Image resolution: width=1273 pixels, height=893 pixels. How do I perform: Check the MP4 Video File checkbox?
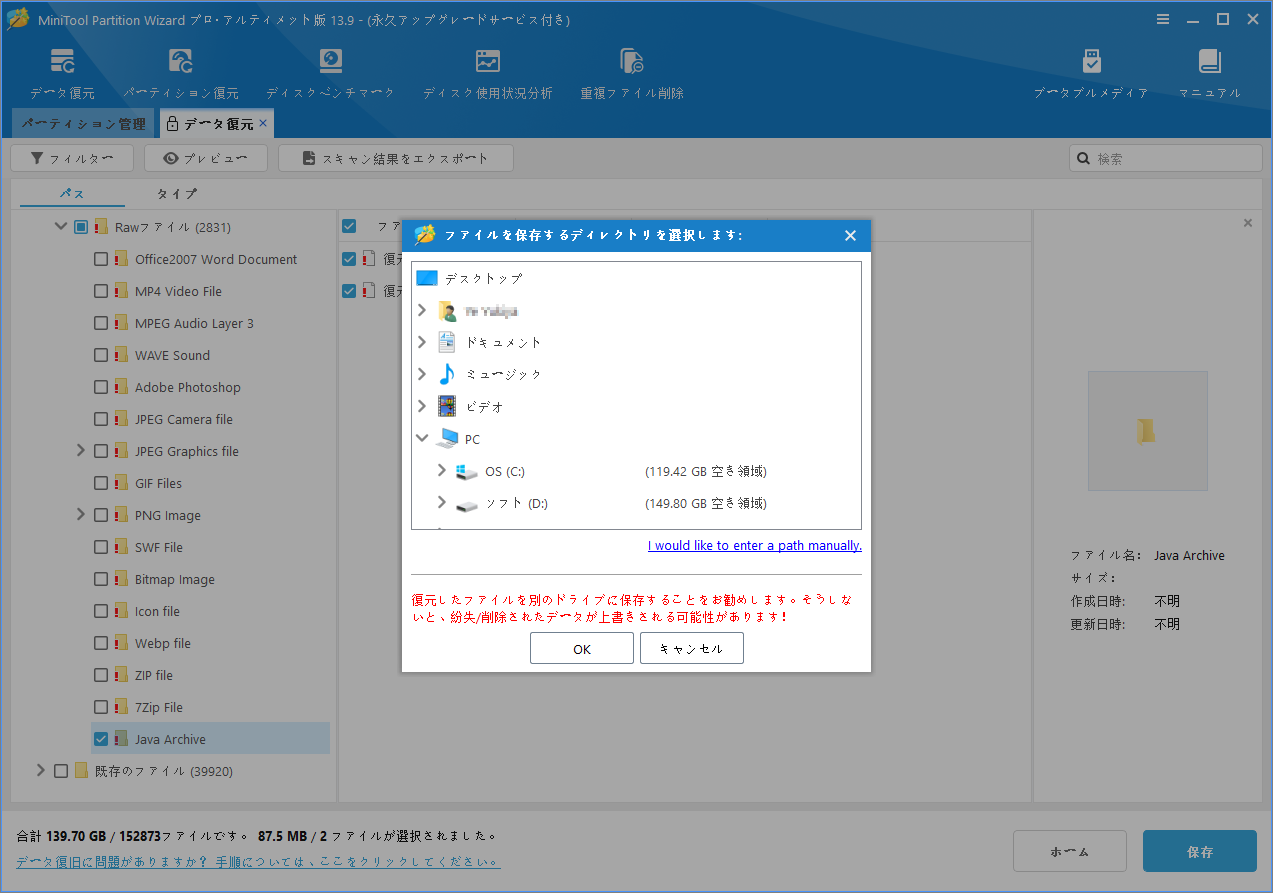pyautogui.click(x=101, y=291)
